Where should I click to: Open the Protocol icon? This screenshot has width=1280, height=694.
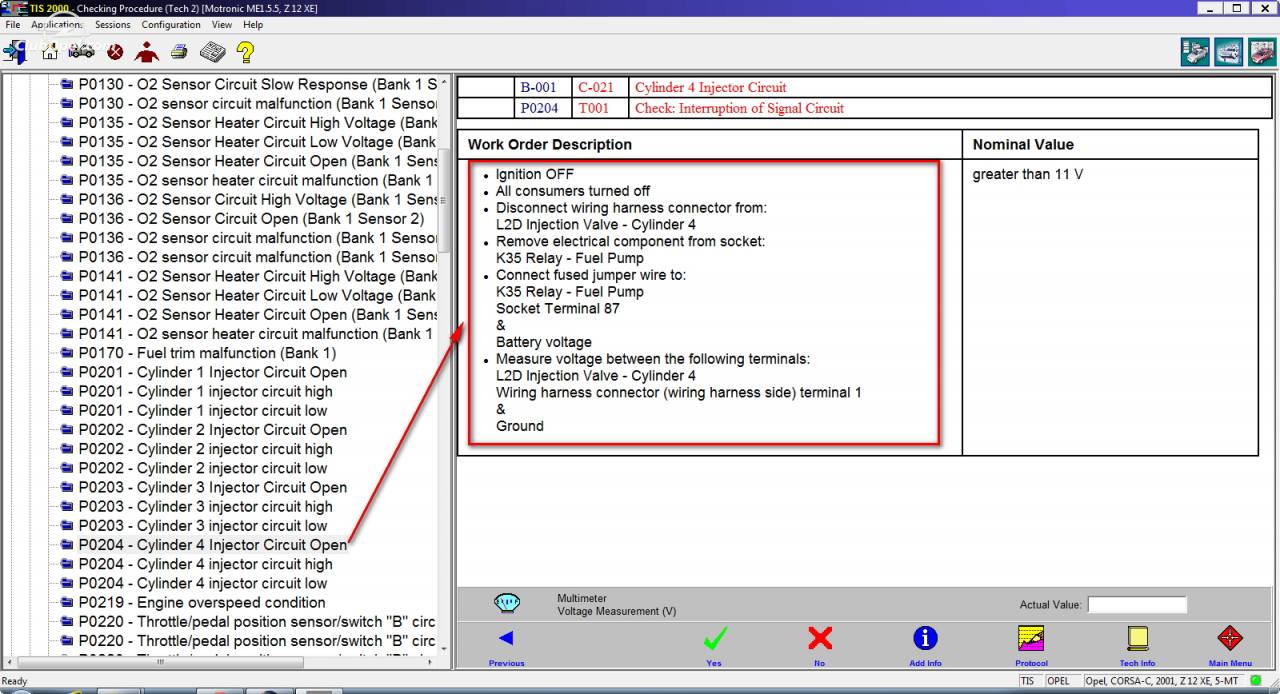pos(1031,644)
